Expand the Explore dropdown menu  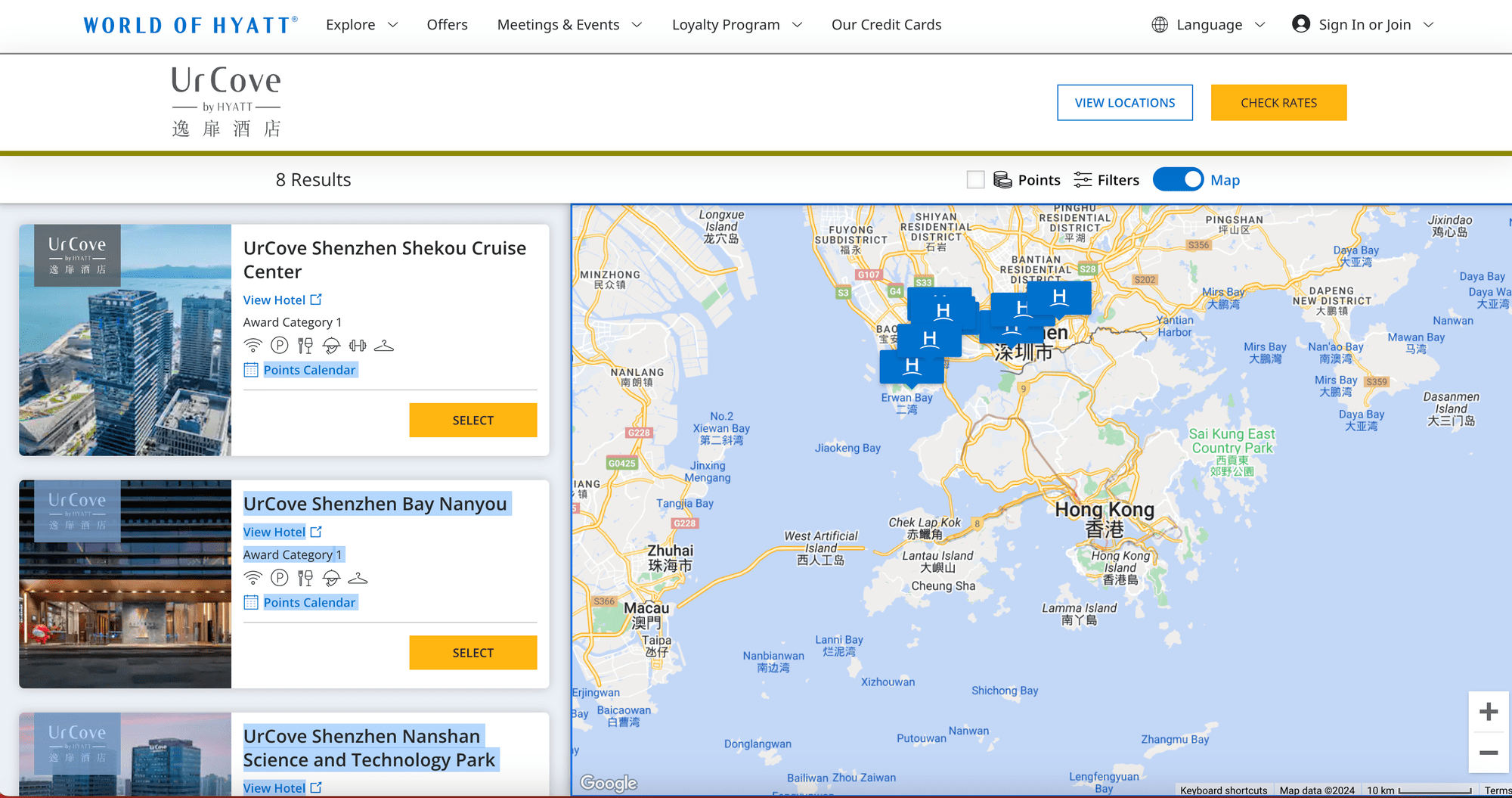[x=361, y=25]
